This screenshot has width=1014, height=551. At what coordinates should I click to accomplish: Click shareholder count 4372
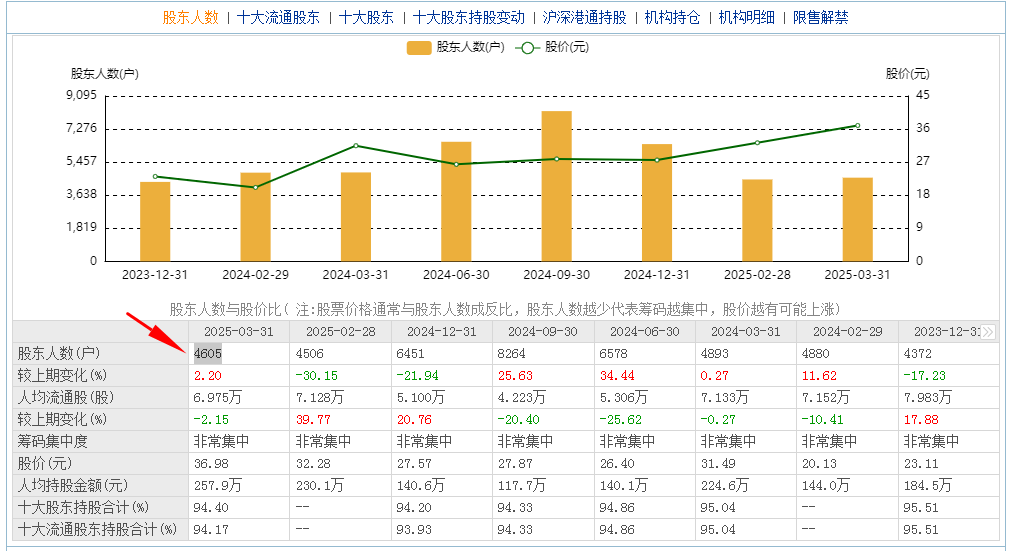tap(918, 354)
